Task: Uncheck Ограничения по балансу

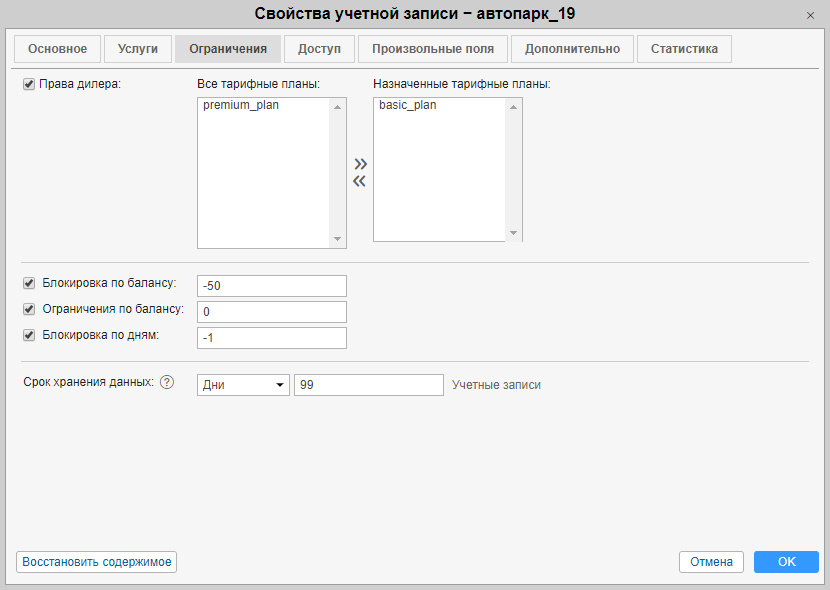Action: pyautogui.click(x=29, y=309)
